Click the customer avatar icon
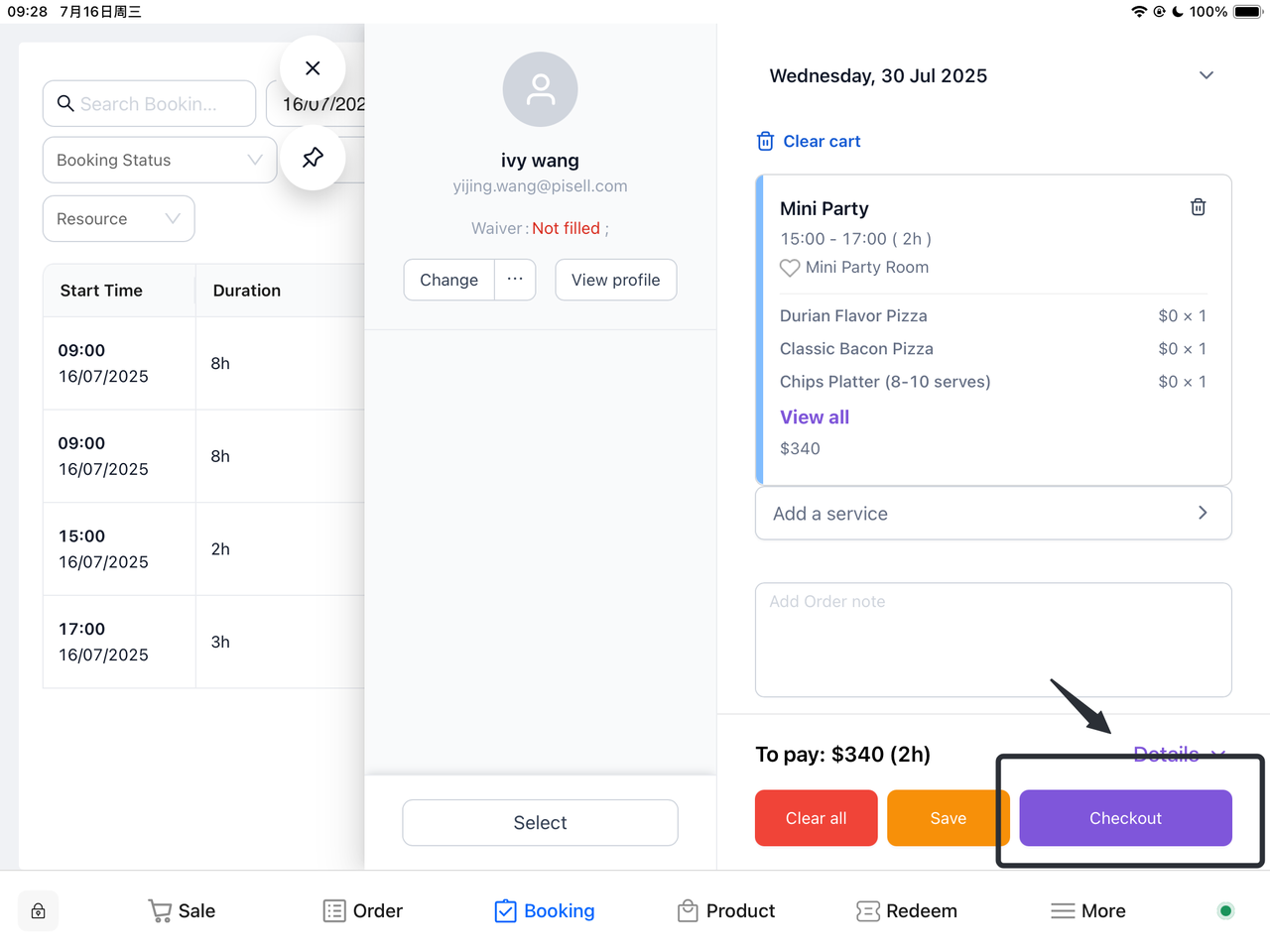 (540, 89)
